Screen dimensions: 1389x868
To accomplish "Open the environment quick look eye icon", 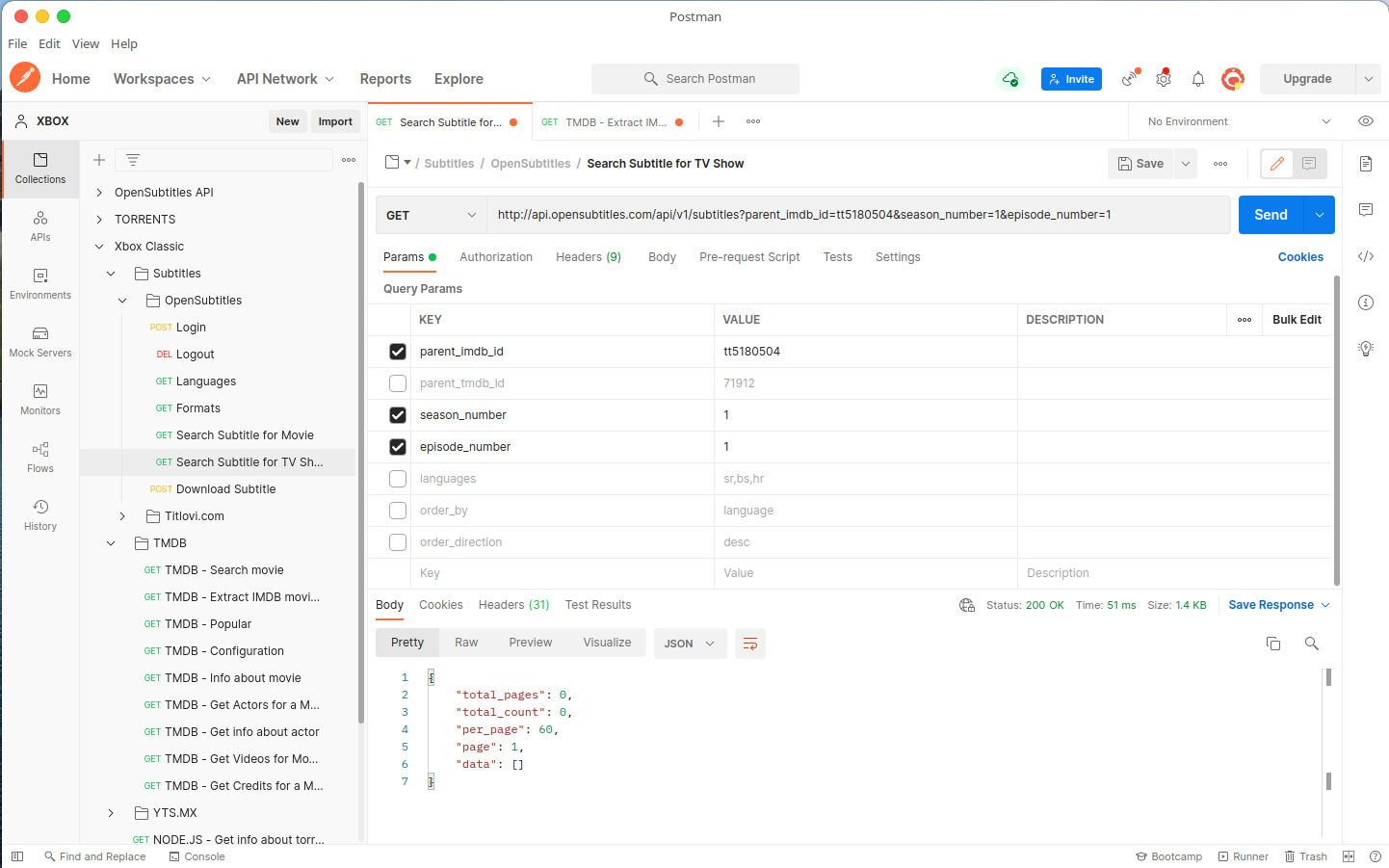I will (x=1366, y=121).
